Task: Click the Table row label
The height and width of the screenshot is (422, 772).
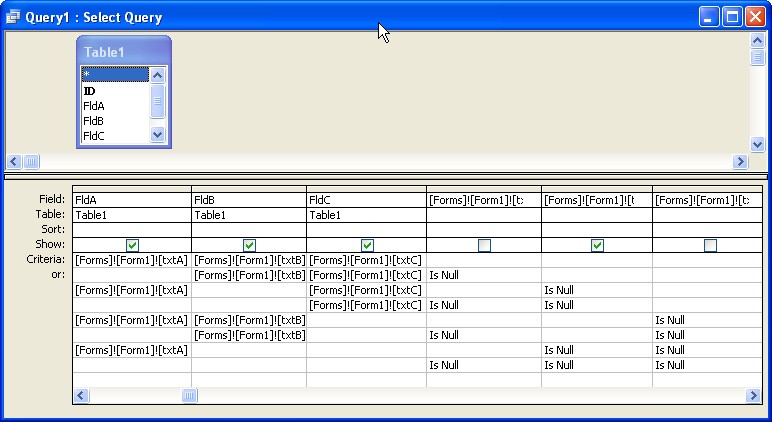Action: pyautogui.click(x=51, y=214)
